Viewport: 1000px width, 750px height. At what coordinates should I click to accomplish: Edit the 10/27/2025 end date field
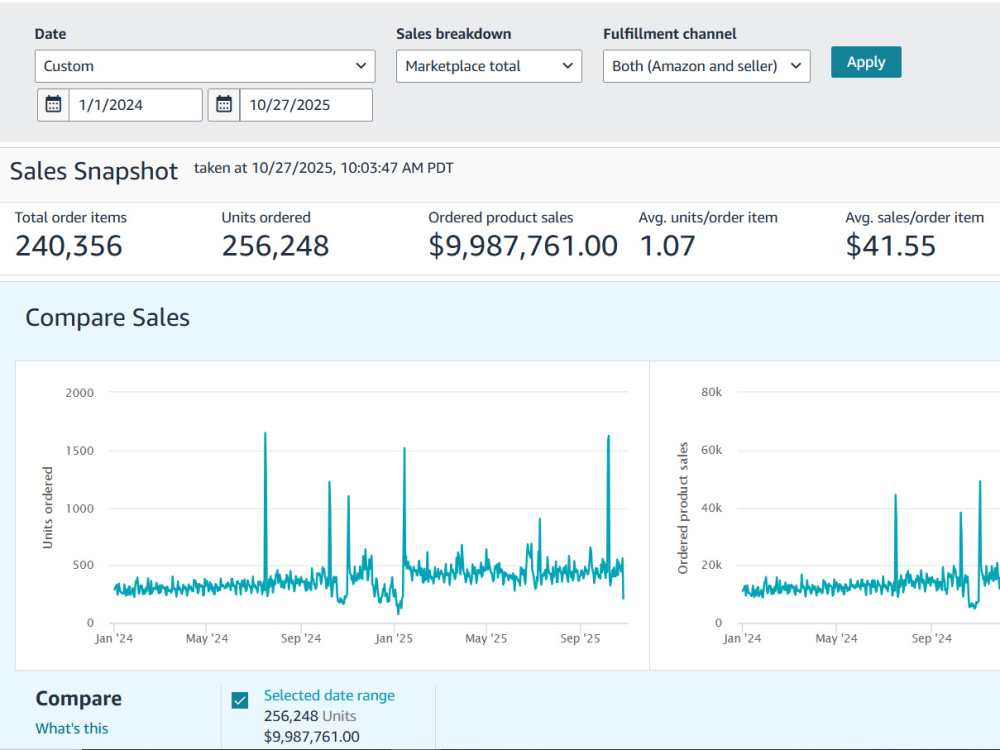point(306,105)
